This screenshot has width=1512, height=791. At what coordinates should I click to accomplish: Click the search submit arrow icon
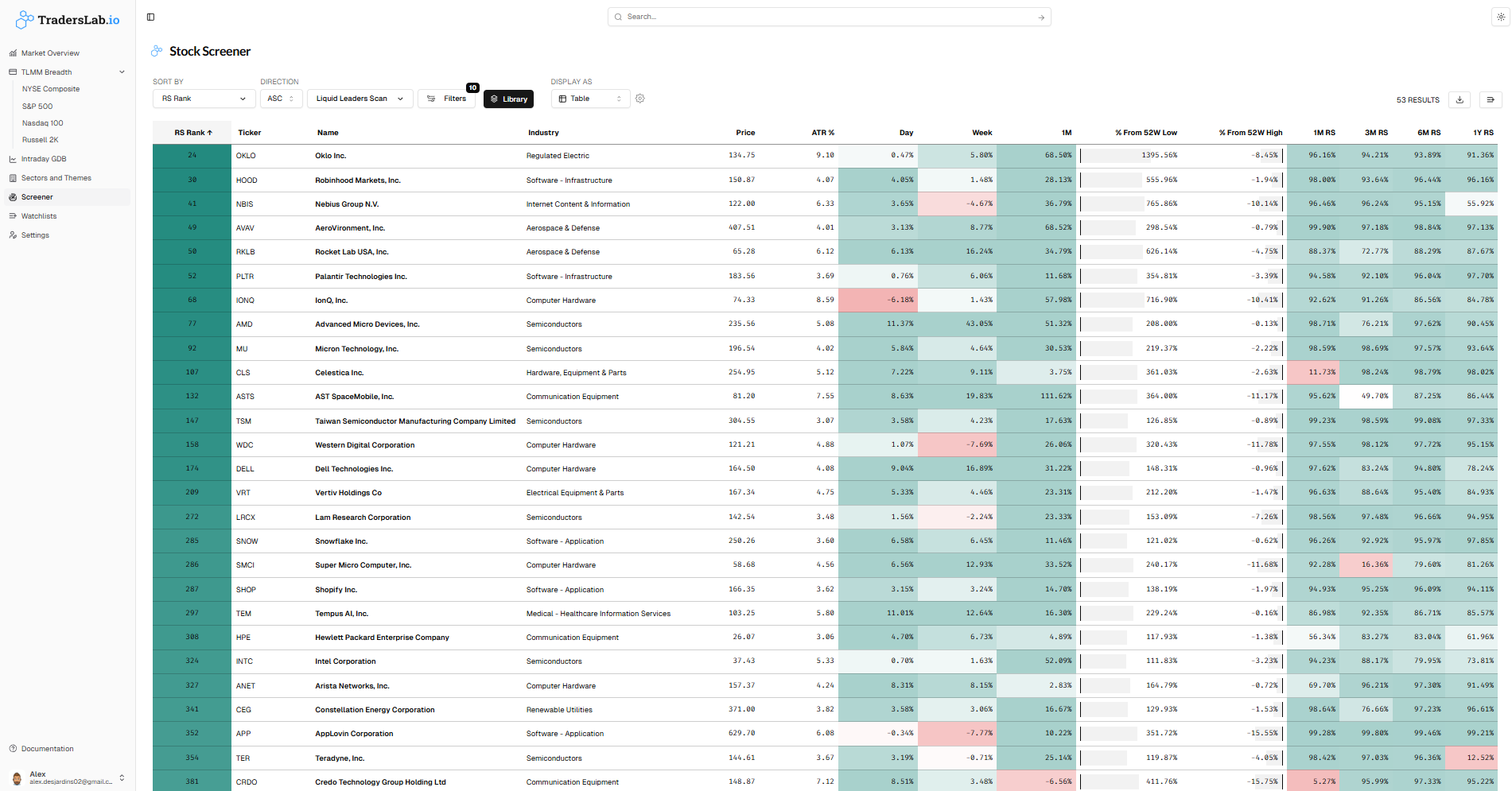(1041, 17)
